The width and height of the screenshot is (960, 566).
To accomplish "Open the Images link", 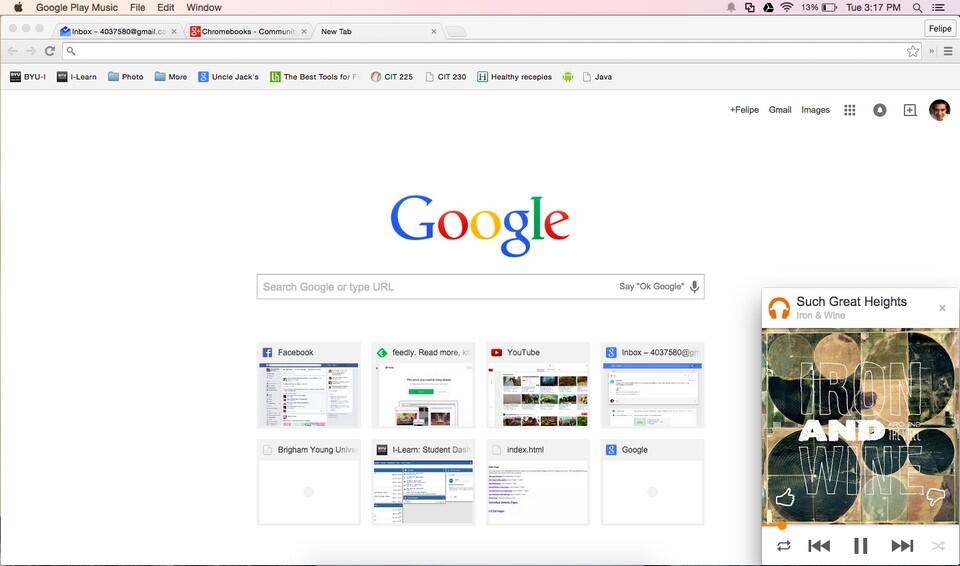I will (816, 110).
